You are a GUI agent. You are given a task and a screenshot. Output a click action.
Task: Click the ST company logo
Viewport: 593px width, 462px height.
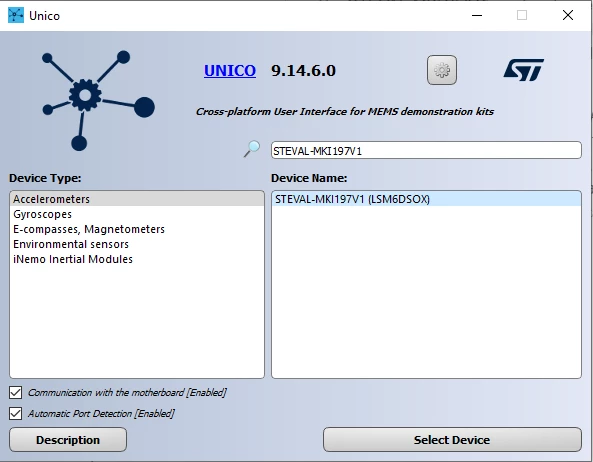[523, 70]
